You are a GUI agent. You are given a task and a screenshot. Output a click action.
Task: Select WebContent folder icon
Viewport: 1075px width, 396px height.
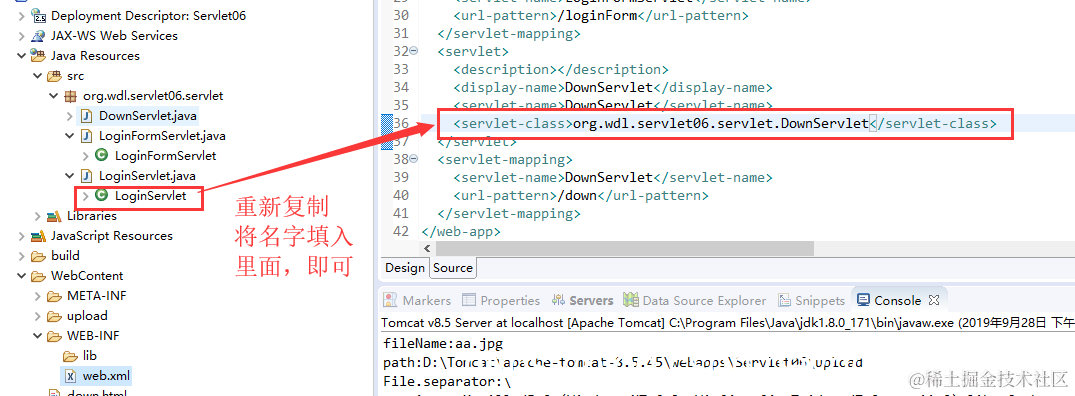pos(38,276)
